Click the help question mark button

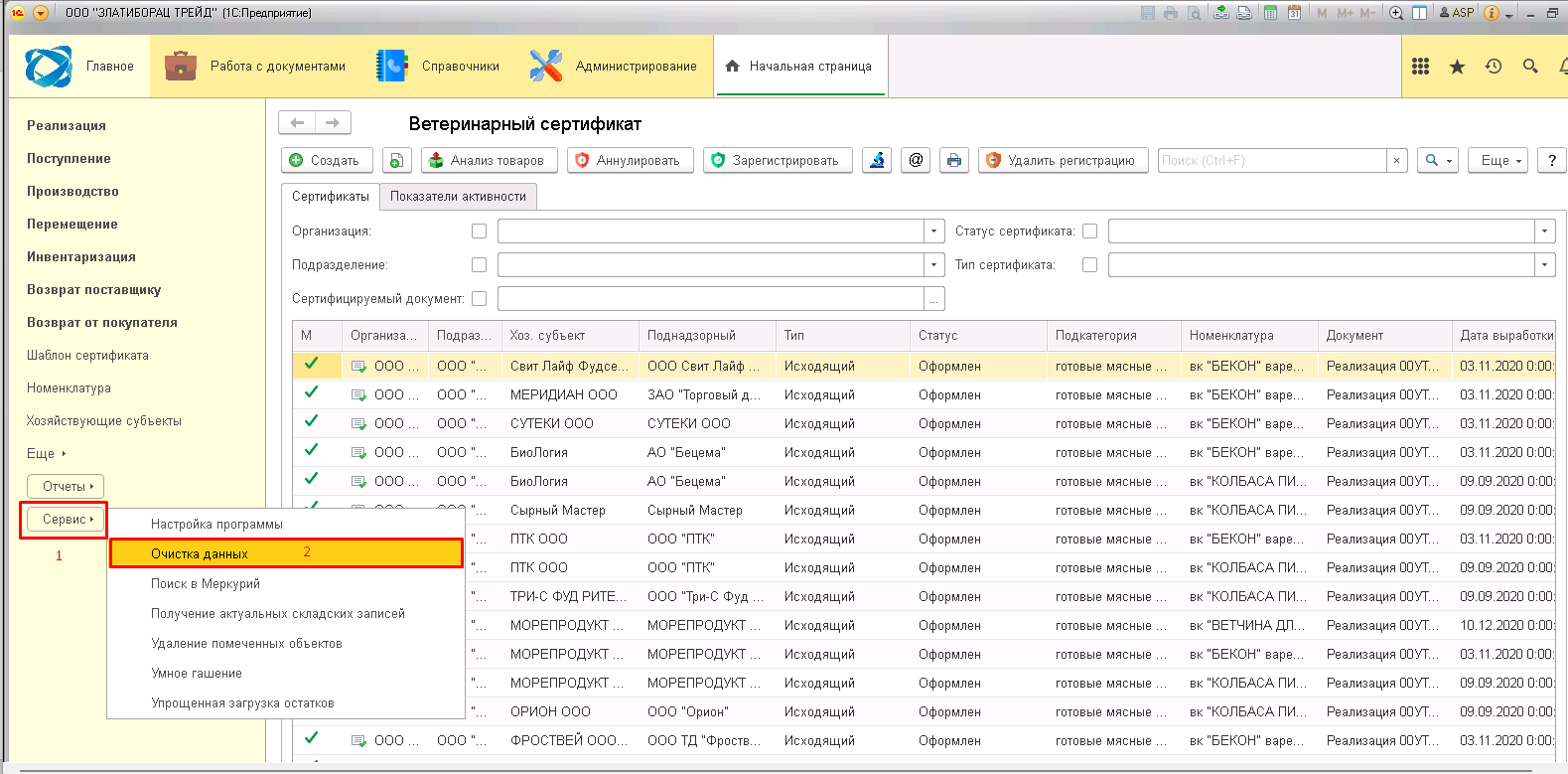1552,160
